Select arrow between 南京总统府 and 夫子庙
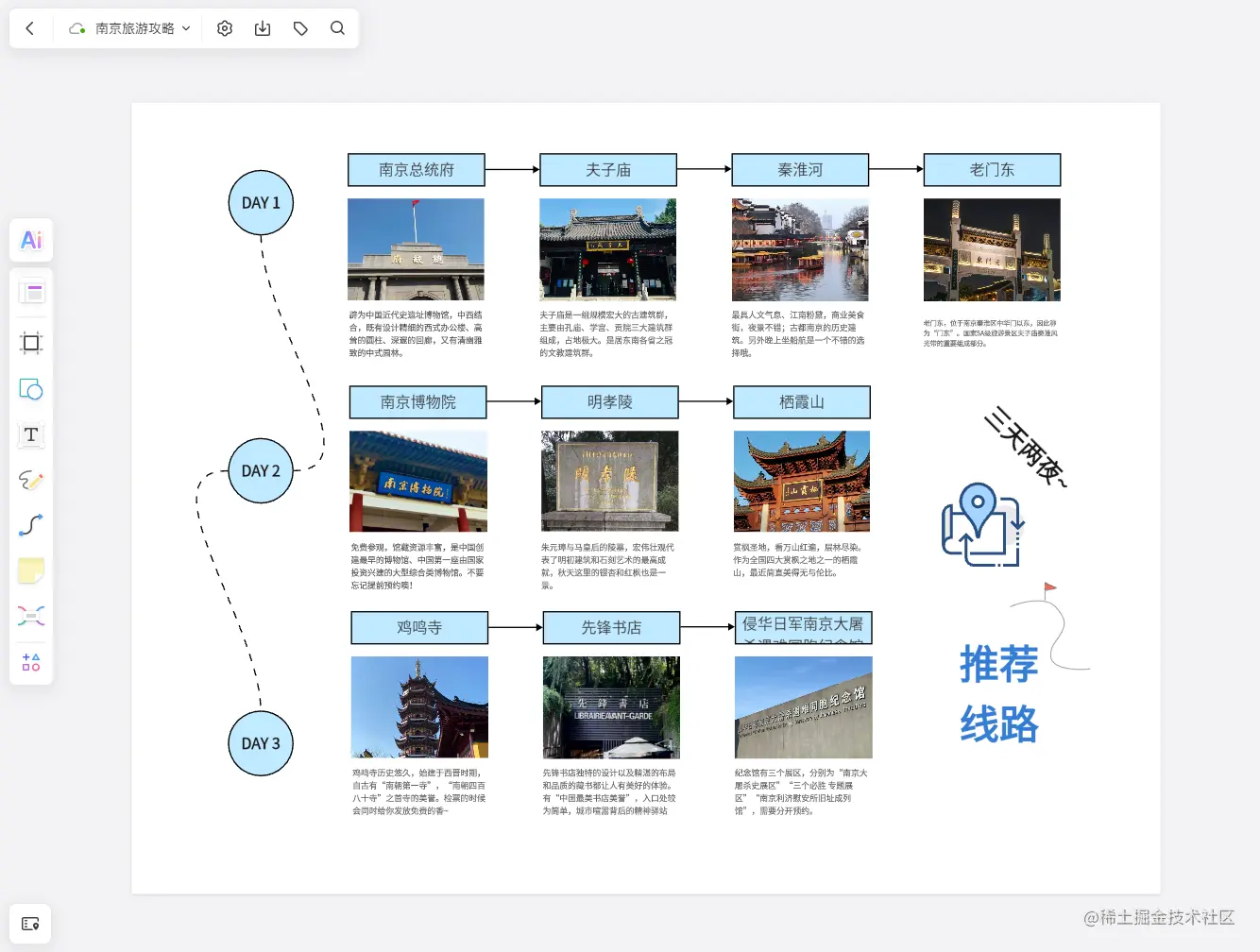 coord(513,170)
